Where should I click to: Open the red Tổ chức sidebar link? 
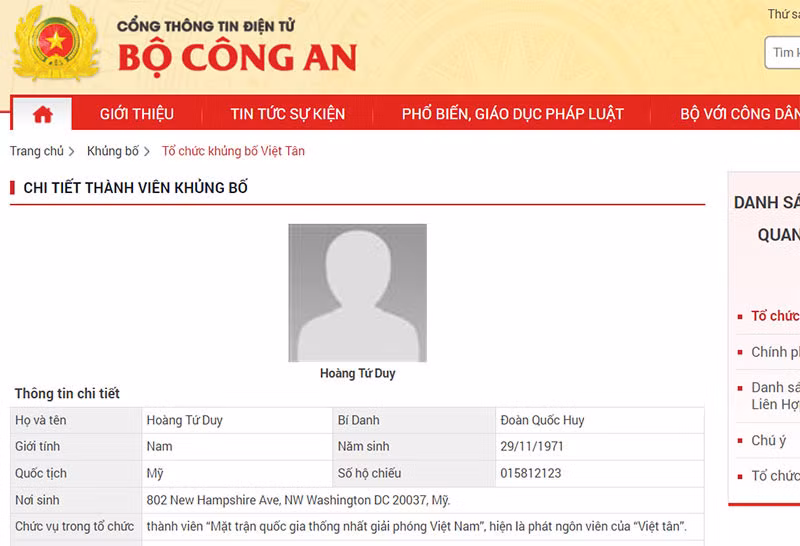776,316
